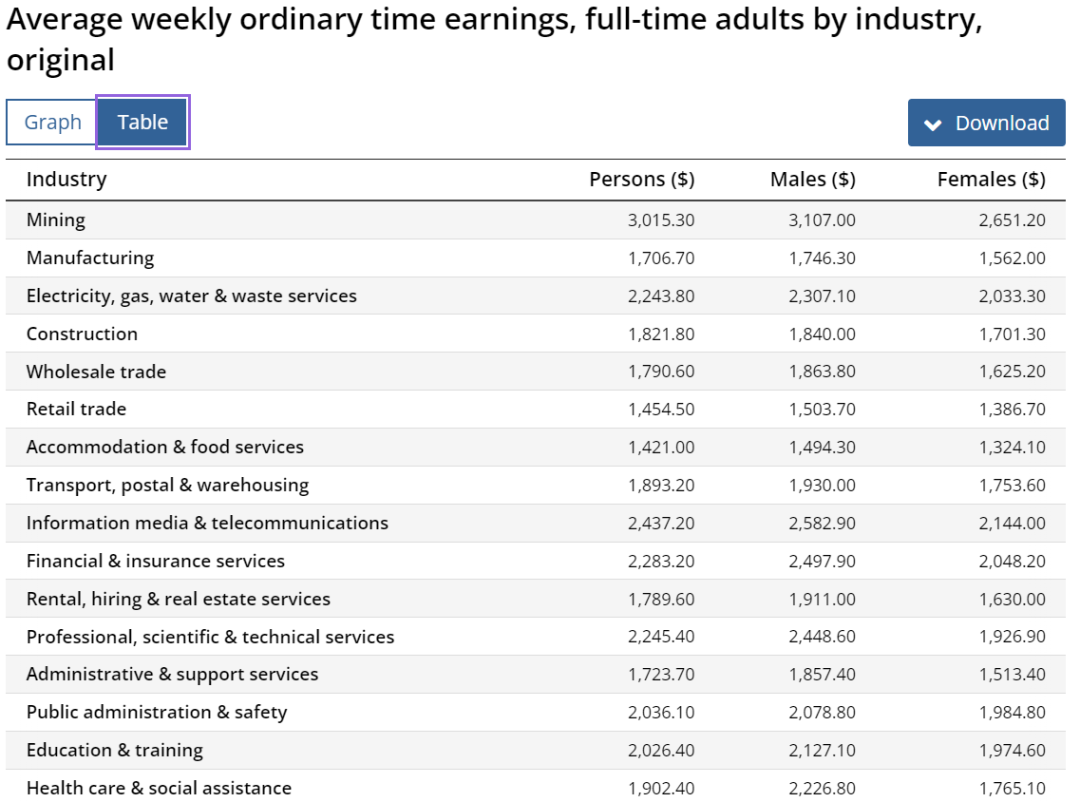
Task: Switch to the Graph tab
Action: (x=52, y=122)
